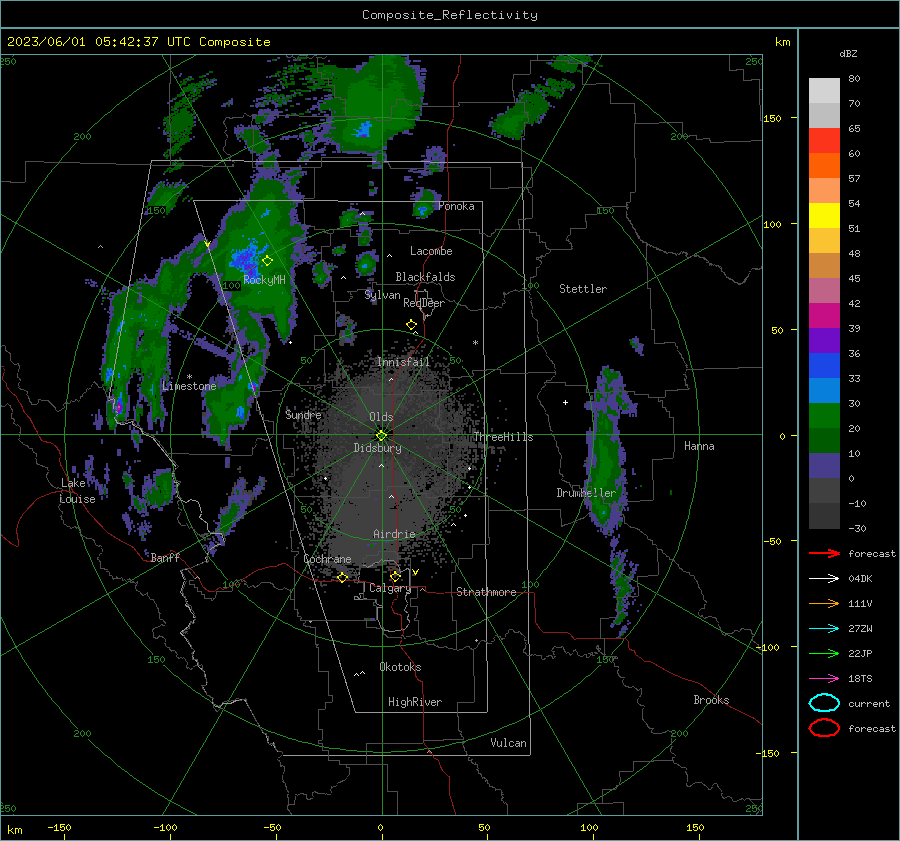Screen dimensions: 900x841
Task: Select the cyan current ellipse icon
Action: pos(824,703)
